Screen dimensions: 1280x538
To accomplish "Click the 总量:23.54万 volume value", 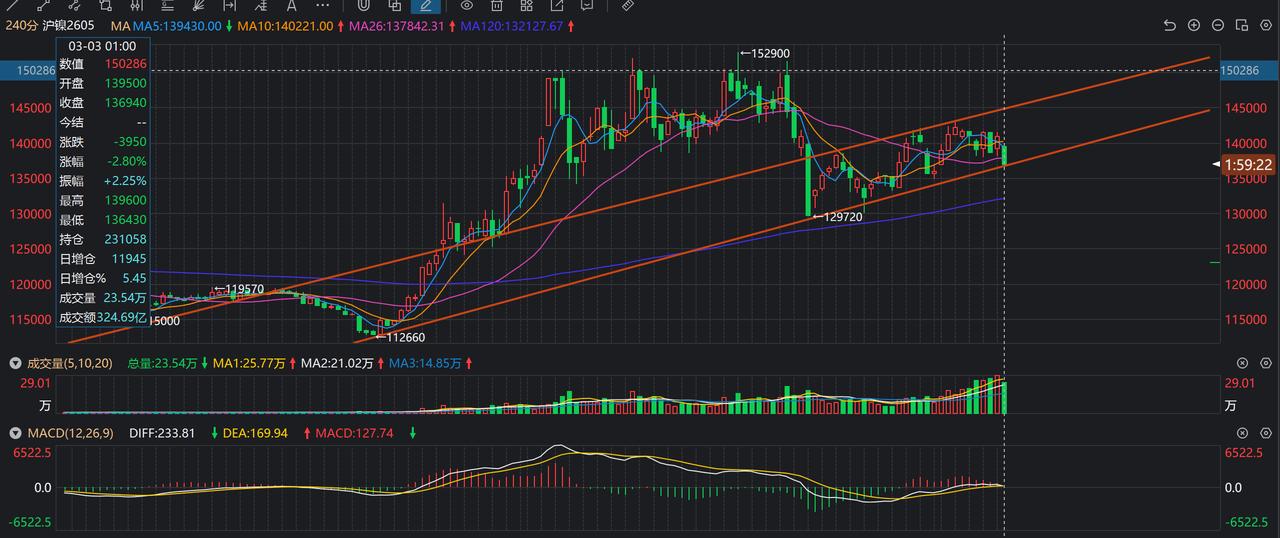I will 161,363.
